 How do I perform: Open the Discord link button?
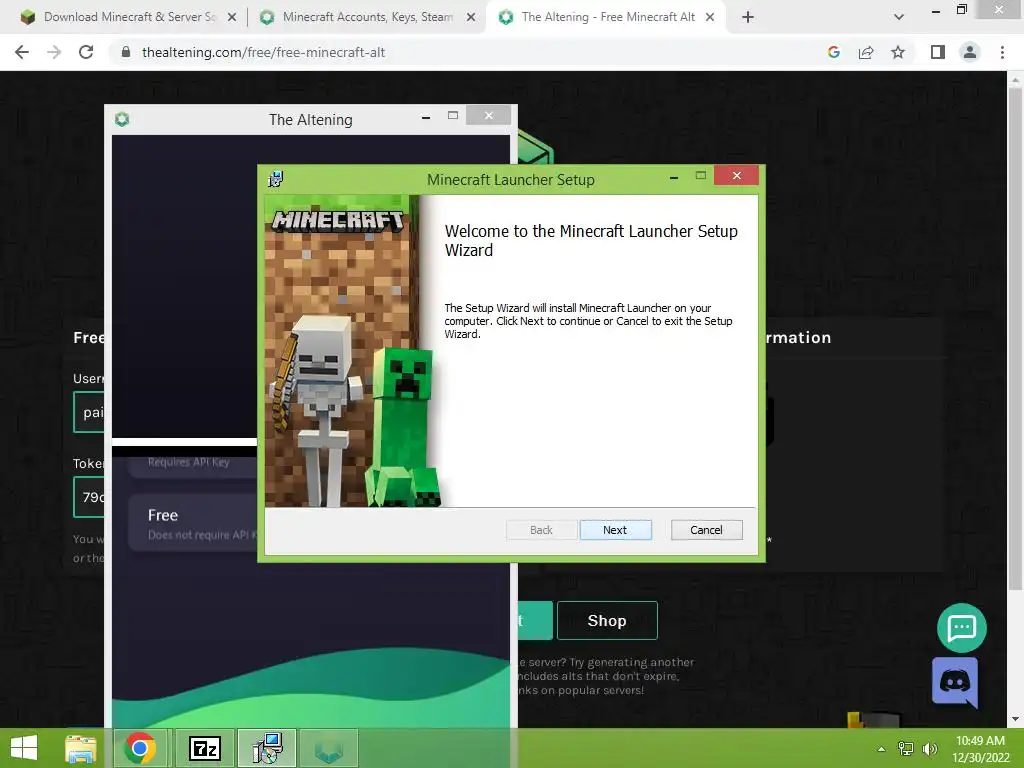[955, 682]
